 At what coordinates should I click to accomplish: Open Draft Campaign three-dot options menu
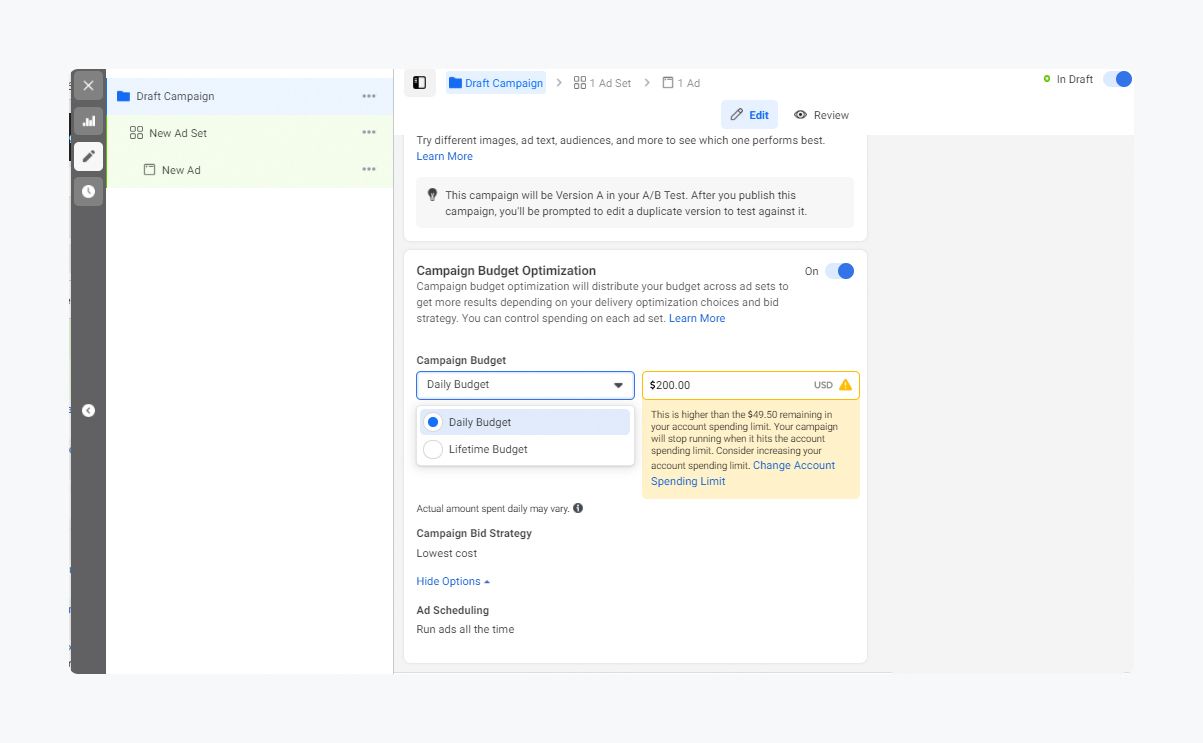pyautogui.click(x=369, y=96)
